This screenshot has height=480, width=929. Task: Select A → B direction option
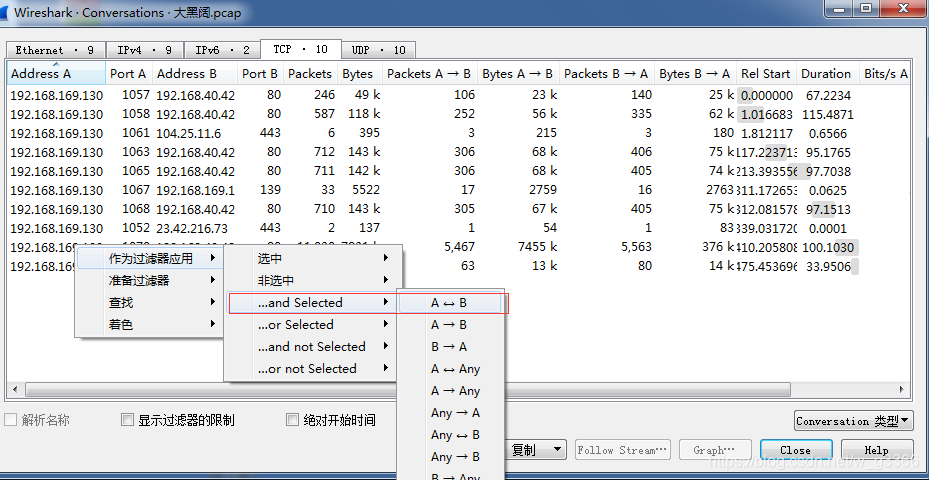click(x=450, y=325)
